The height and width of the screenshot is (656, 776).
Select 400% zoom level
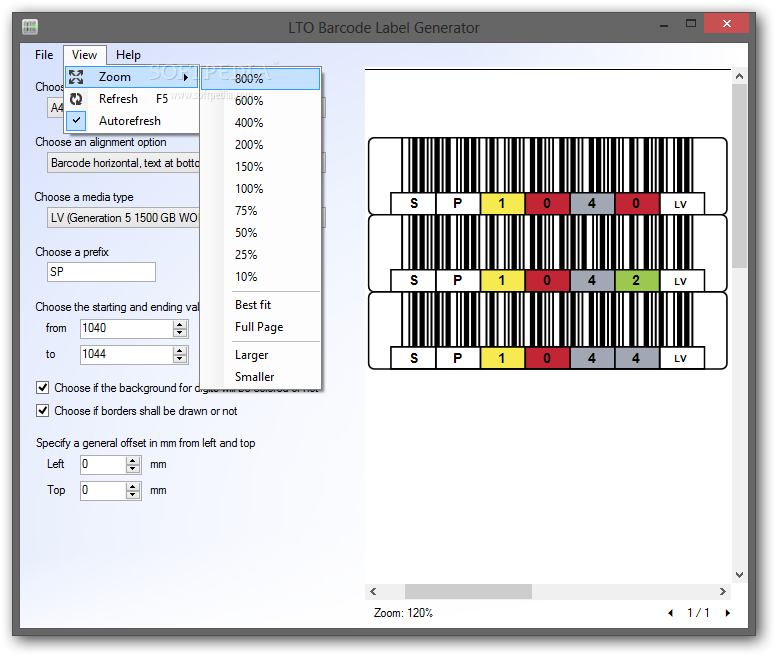pyautogui.click(x=260, y=123)
